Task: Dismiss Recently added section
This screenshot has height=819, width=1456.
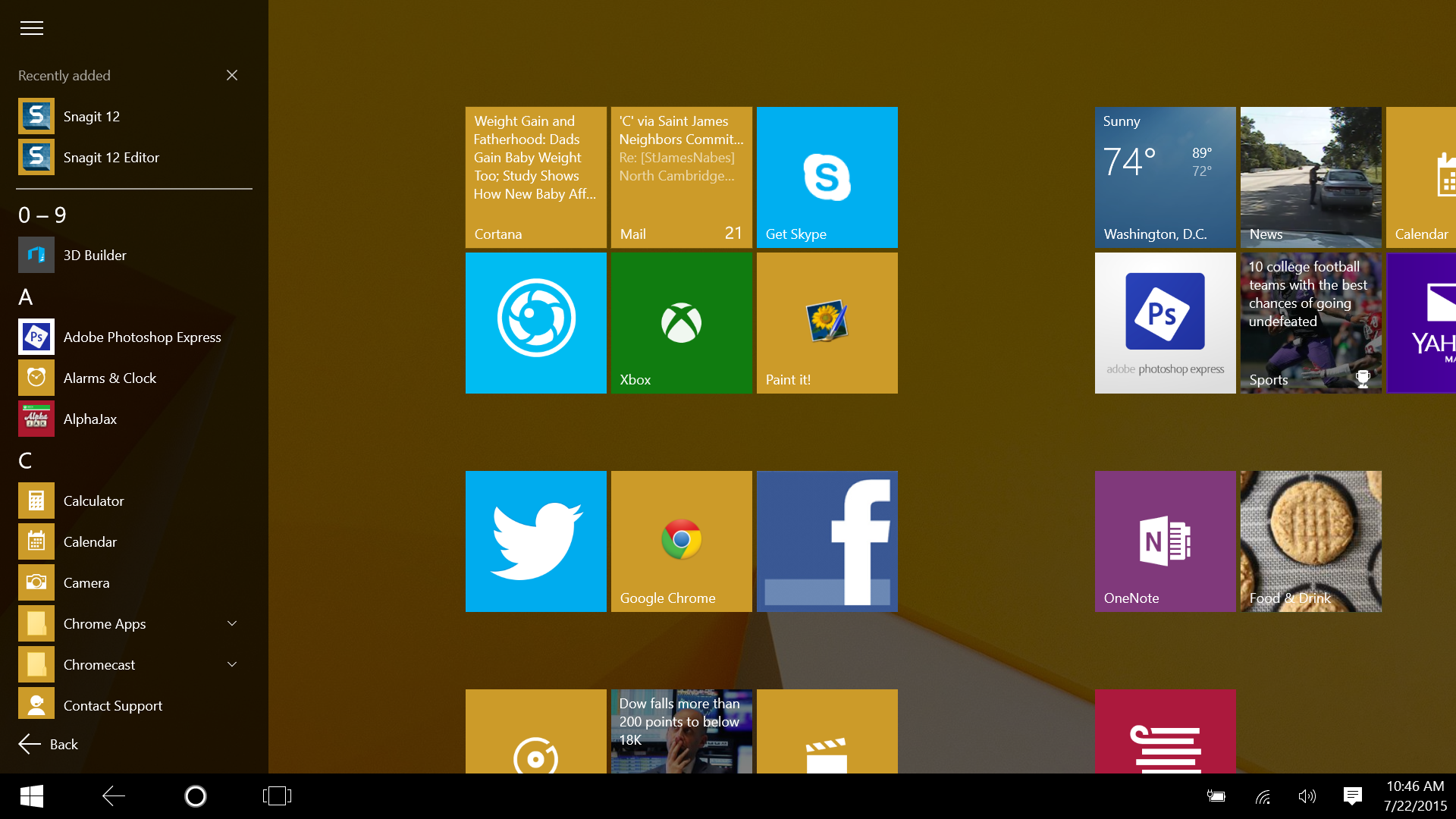Action: coord(231,75)
